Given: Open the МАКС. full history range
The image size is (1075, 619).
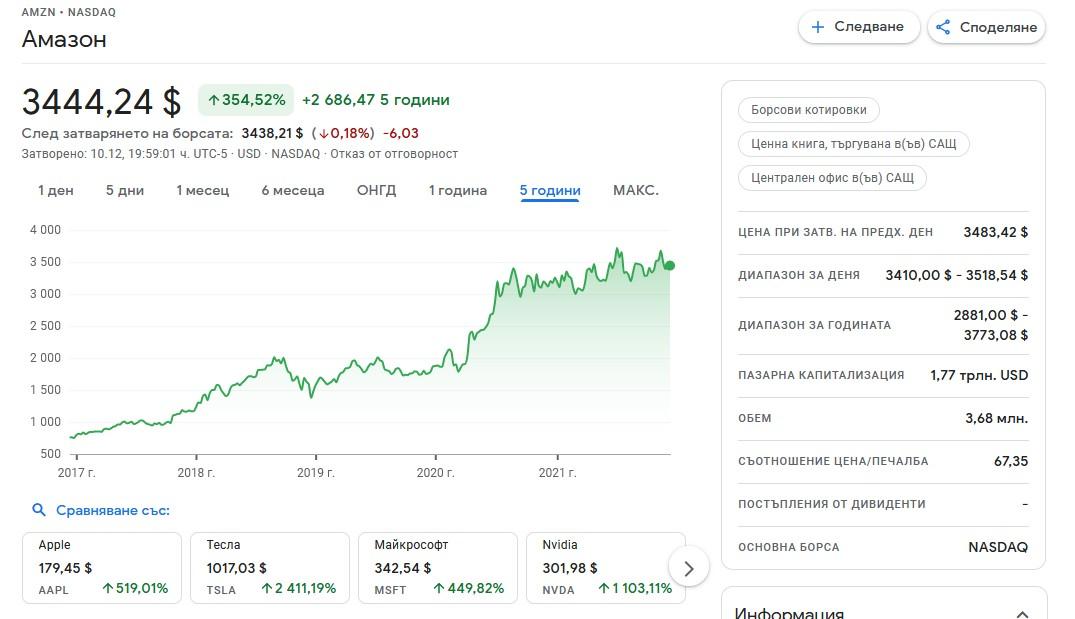Looking at the screenshot, I should 635,190.
